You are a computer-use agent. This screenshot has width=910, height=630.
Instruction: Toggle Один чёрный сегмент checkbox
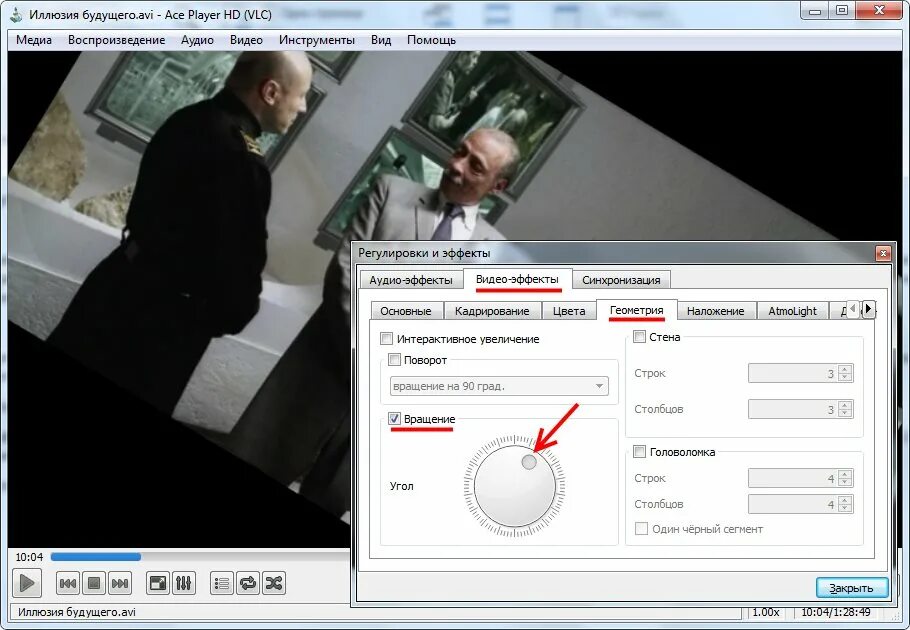[x=641, y=528]
